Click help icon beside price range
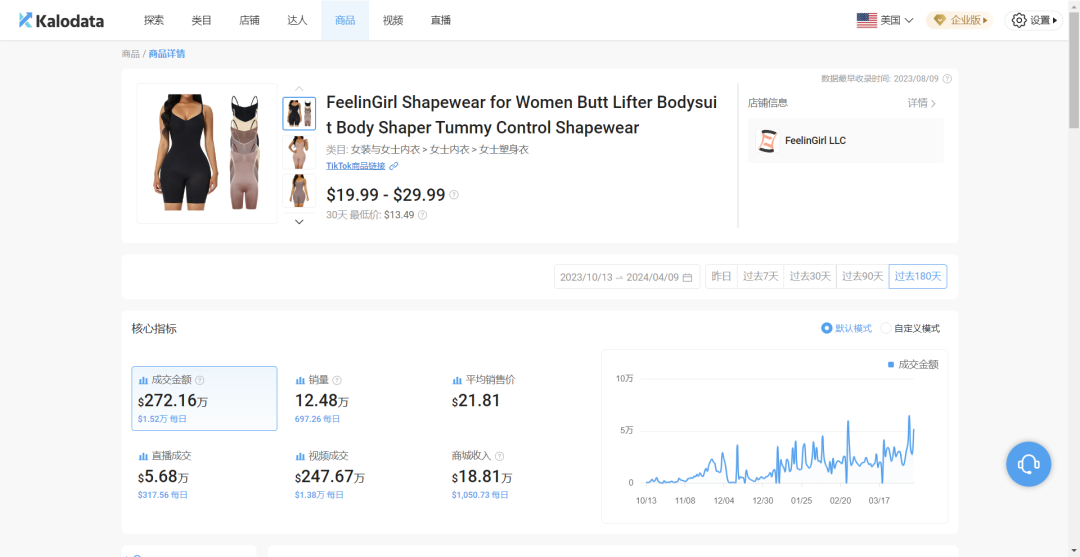The image size is (1080, 557). [454, 195]
